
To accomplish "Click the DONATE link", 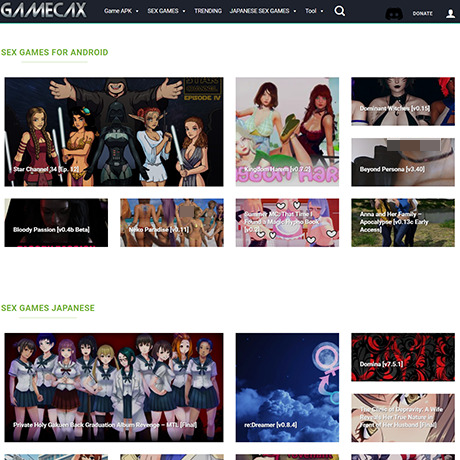I will click(x=422, y=14).
